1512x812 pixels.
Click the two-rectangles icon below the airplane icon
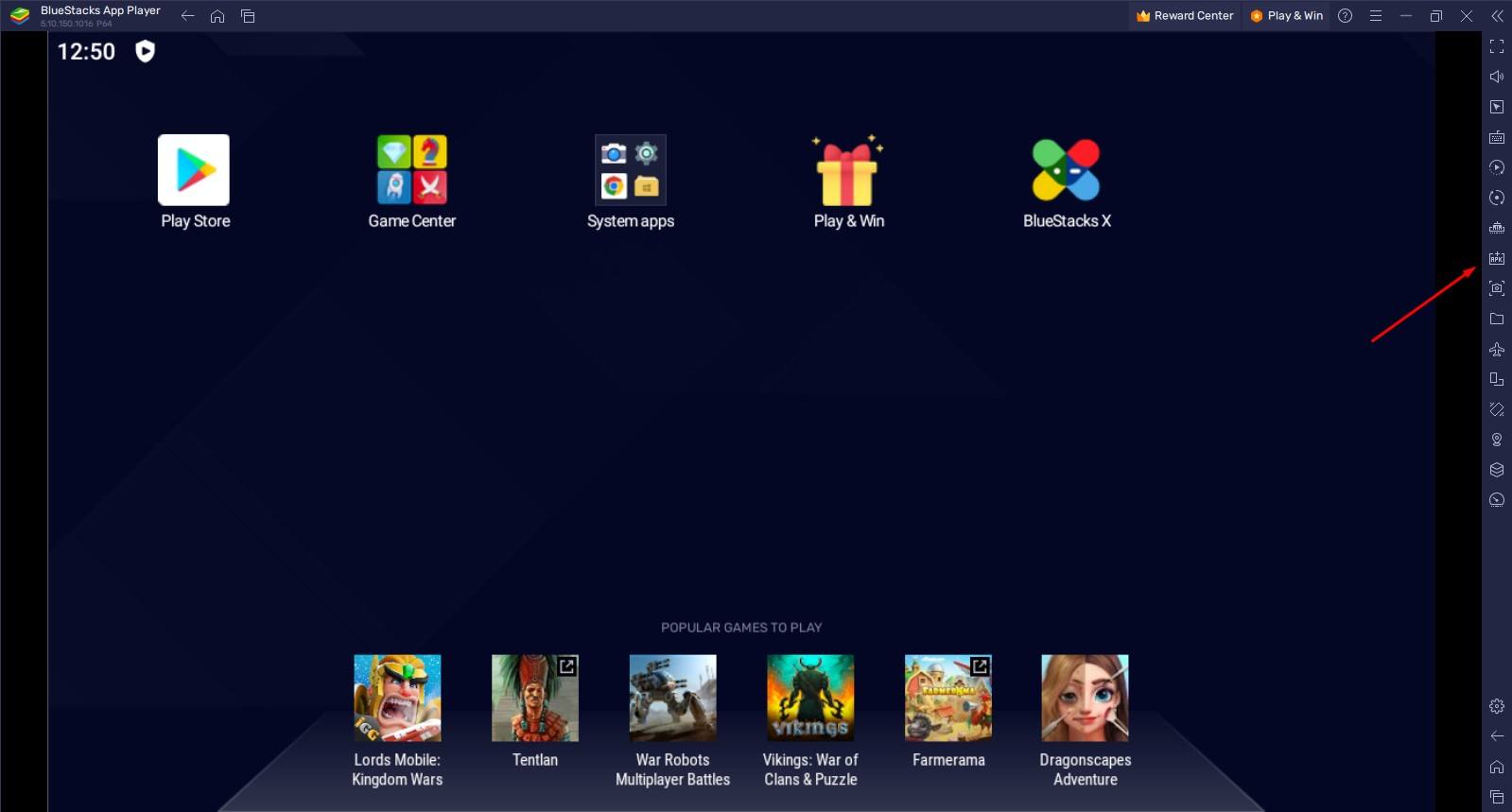(1497, 379)
